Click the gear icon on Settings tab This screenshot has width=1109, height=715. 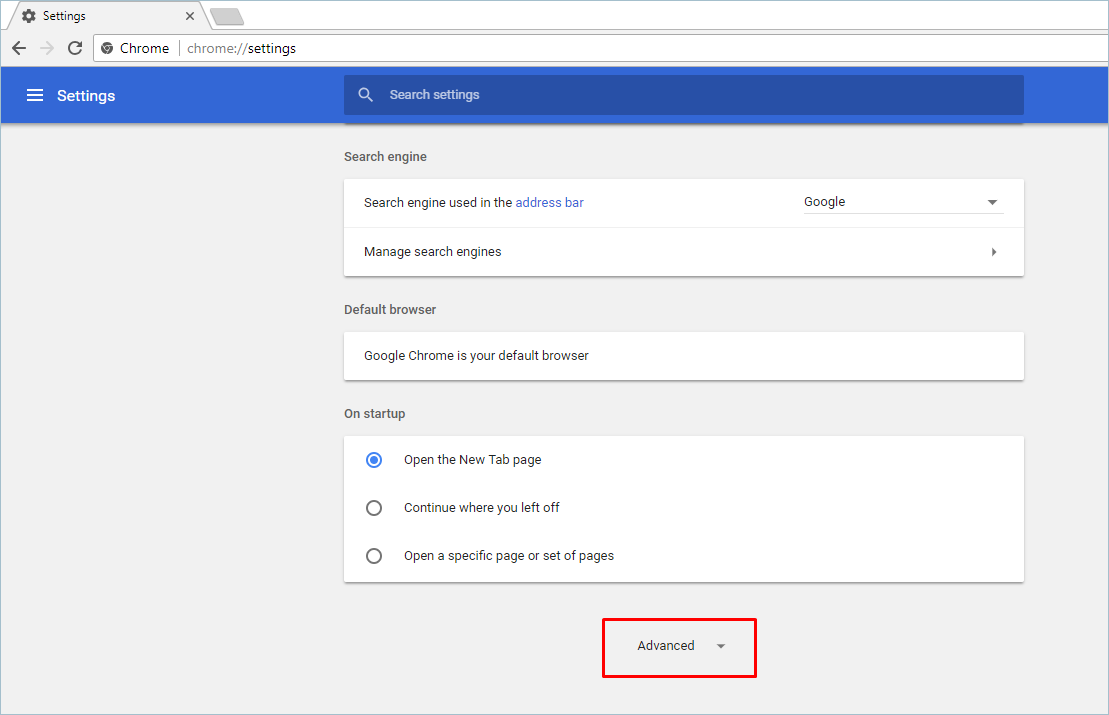pos(29,16)
